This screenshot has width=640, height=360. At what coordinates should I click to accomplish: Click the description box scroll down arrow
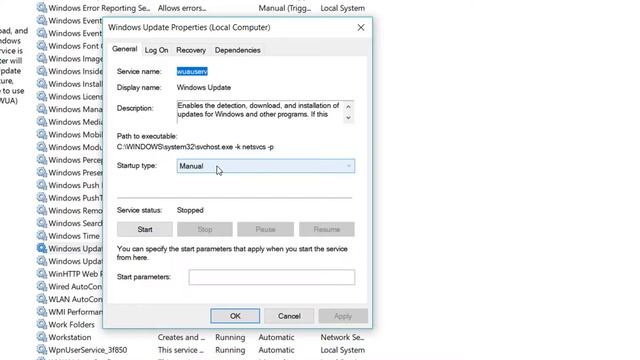click(348, 118)
